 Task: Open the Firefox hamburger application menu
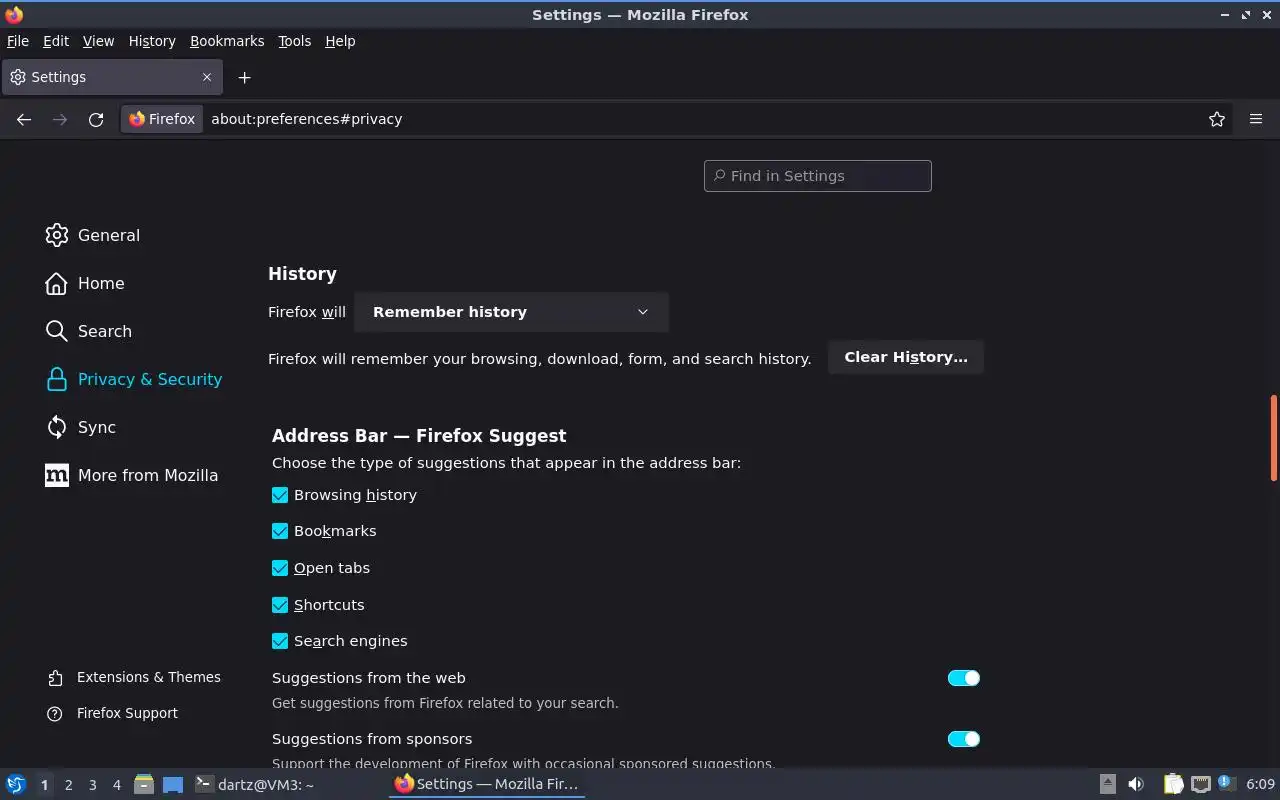click(1256, 119)
